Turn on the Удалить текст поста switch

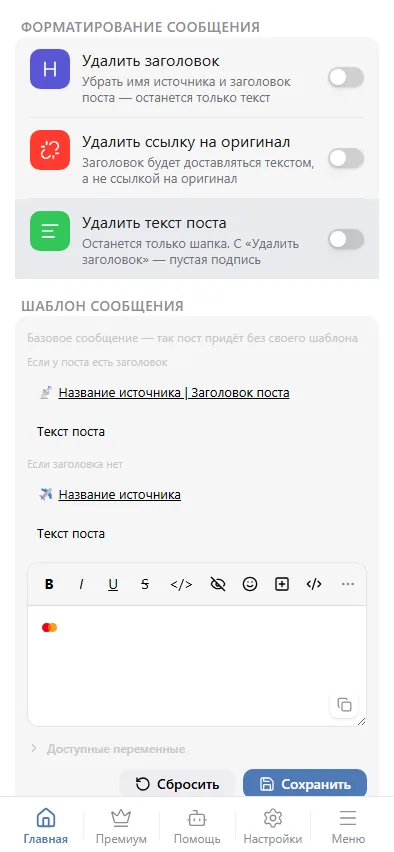346,239
